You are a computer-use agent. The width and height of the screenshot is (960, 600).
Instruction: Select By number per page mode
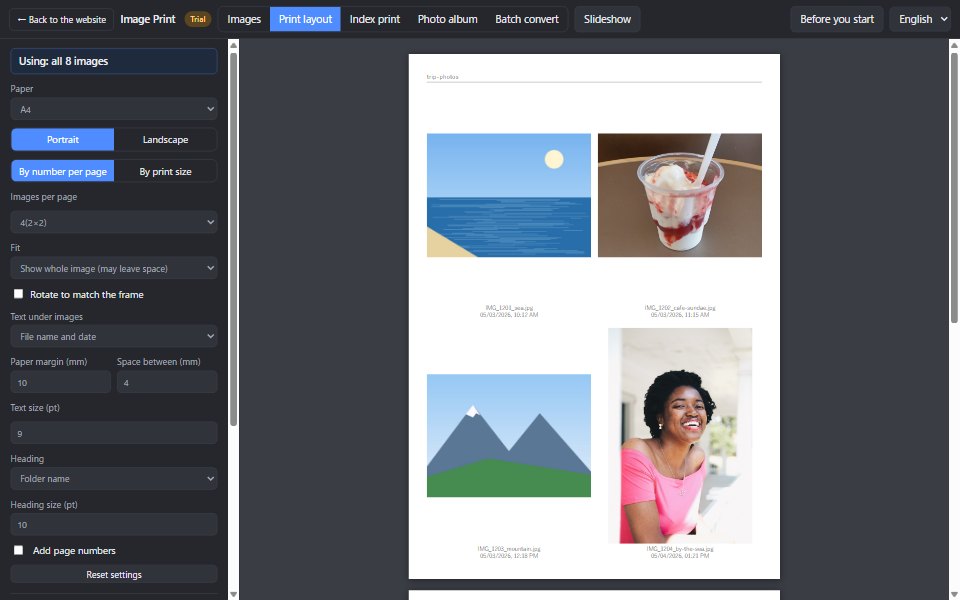pos(62,171)
